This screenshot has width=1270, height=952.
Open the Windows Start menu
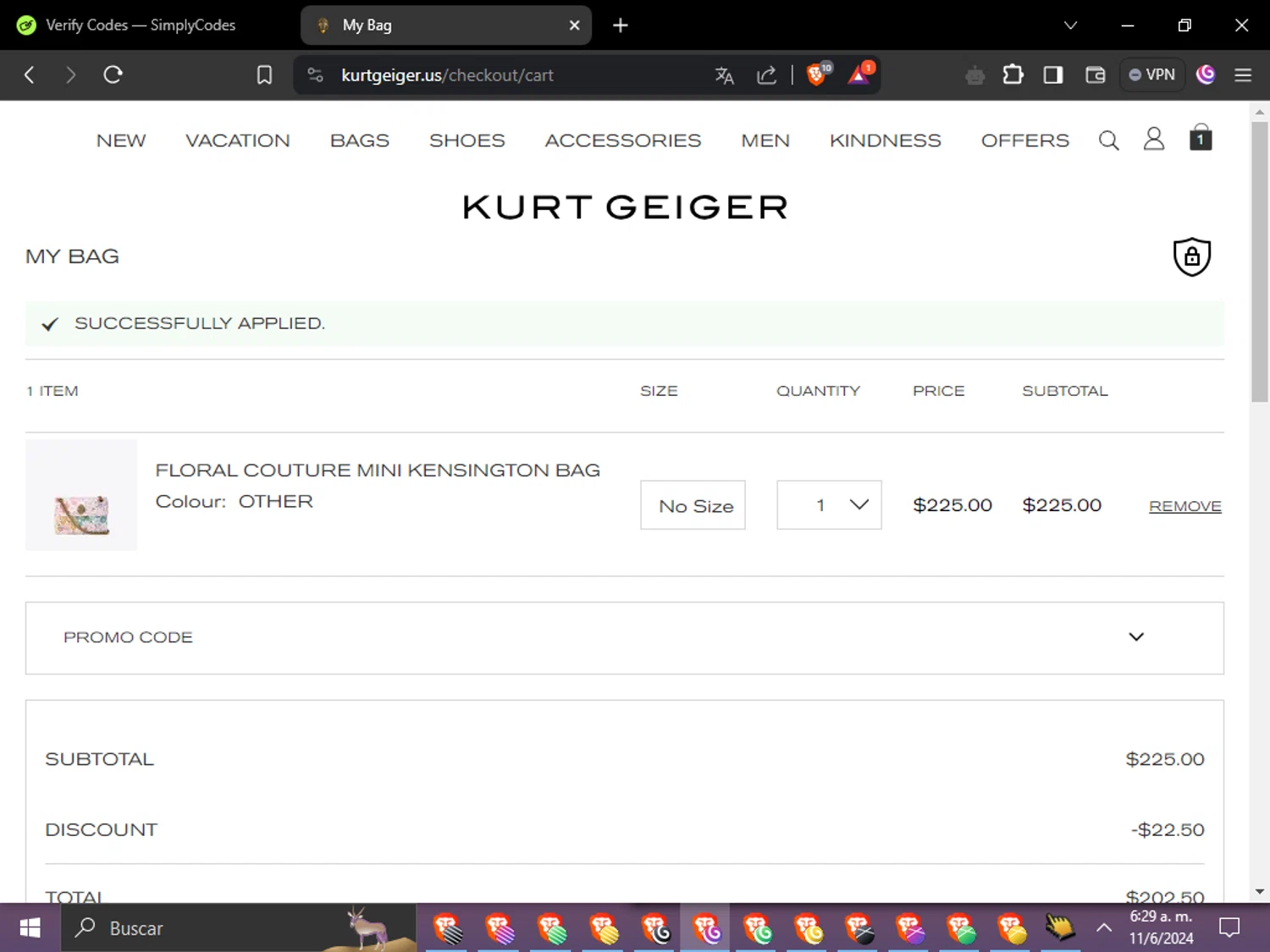[30, 928]
